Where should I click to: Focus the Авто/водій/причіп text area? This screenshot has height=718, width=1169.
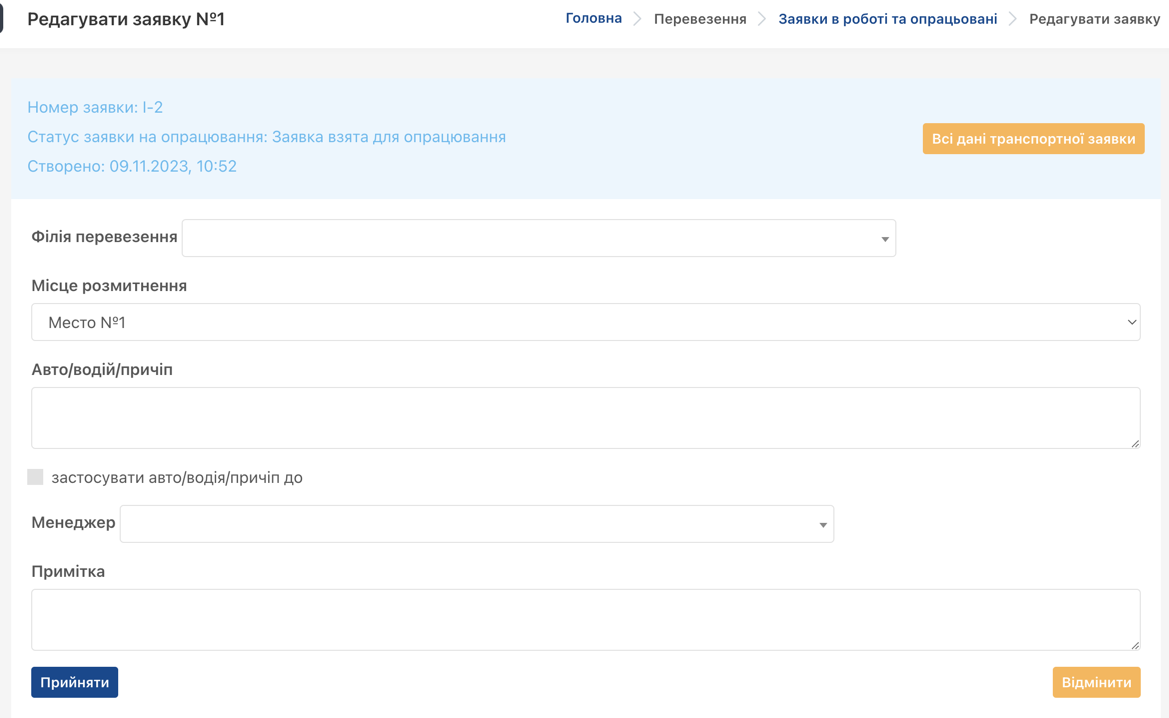(585, 417)
